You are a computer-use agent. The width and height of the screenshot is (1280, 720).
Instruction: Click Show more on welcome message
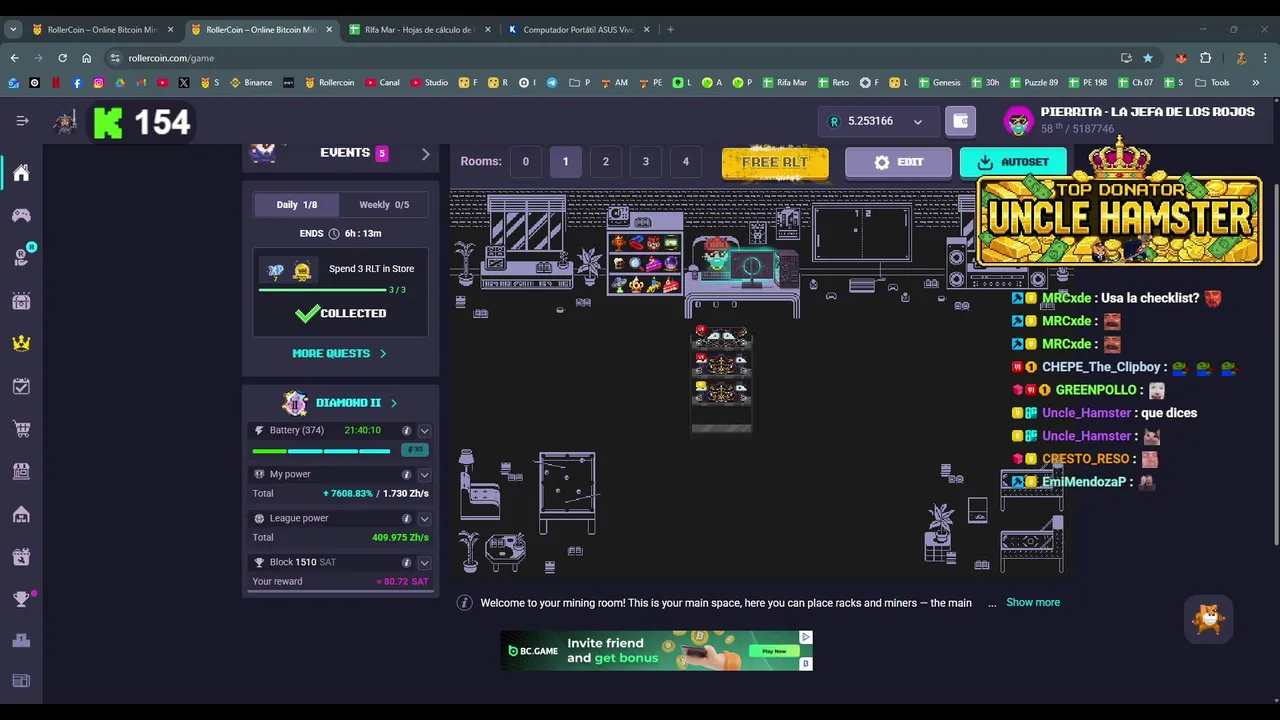coord(1033,602)
